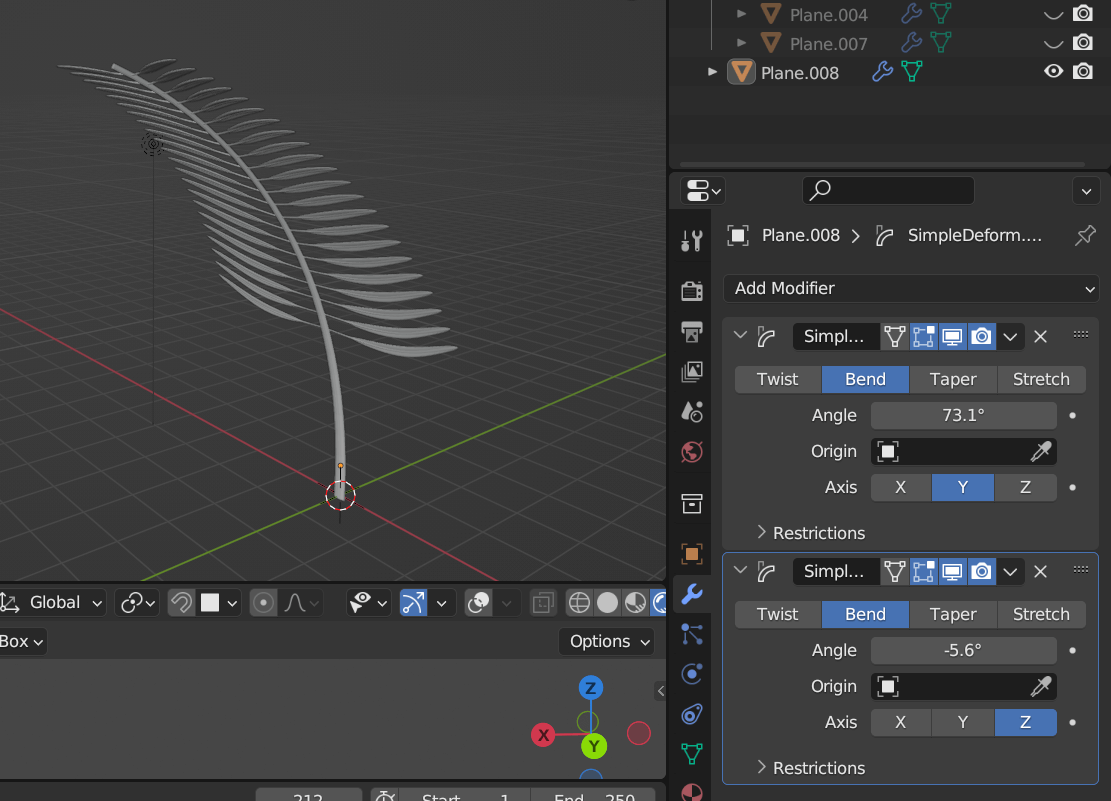Select Stretch mode in first modifier
The height and width of the screenshot is (801, 1111).
click(1041, 379)
